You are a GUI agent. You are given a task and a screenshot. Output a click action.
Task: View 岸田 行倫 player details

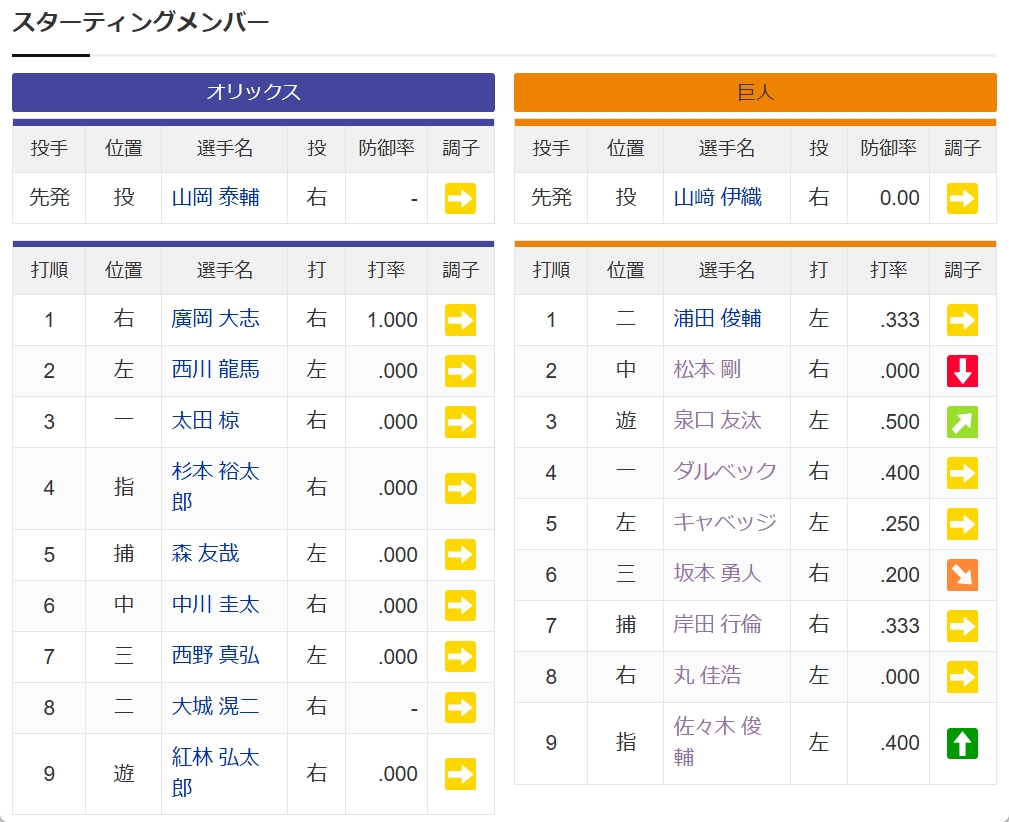point(717,625)
